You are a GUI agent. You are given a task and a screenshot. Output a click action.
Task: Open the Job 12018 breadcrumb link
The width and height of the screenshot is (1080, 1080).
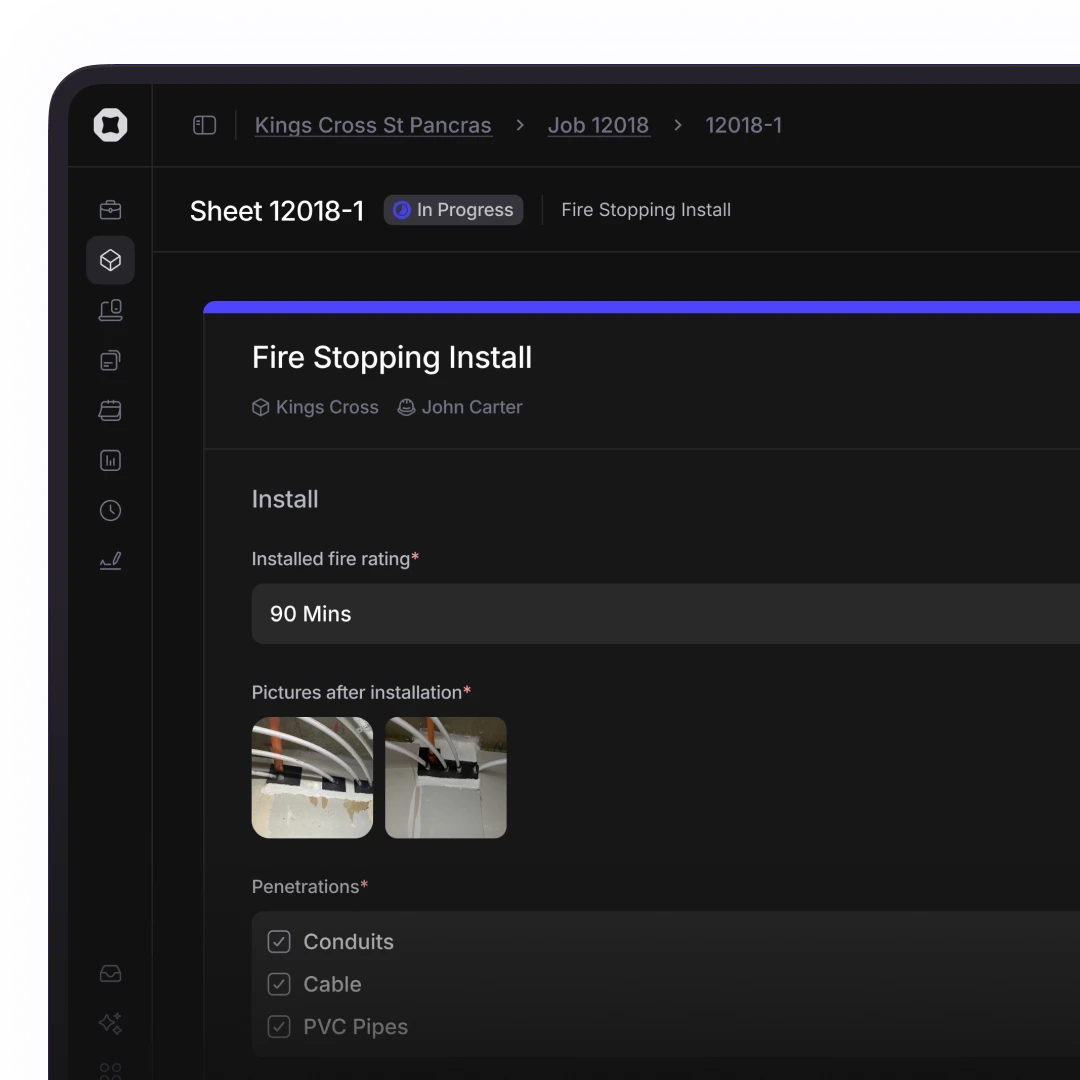[x=598, y=125]
